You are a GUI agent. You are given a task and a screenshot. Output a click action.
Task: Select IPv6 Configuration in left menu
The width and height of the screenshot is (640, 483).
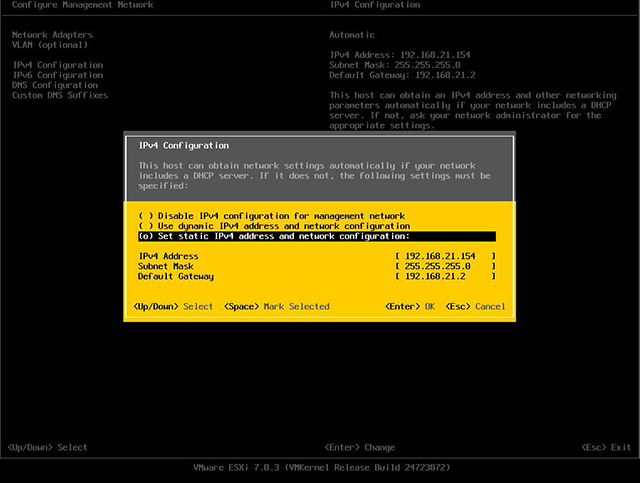click(x=58, y=75)
